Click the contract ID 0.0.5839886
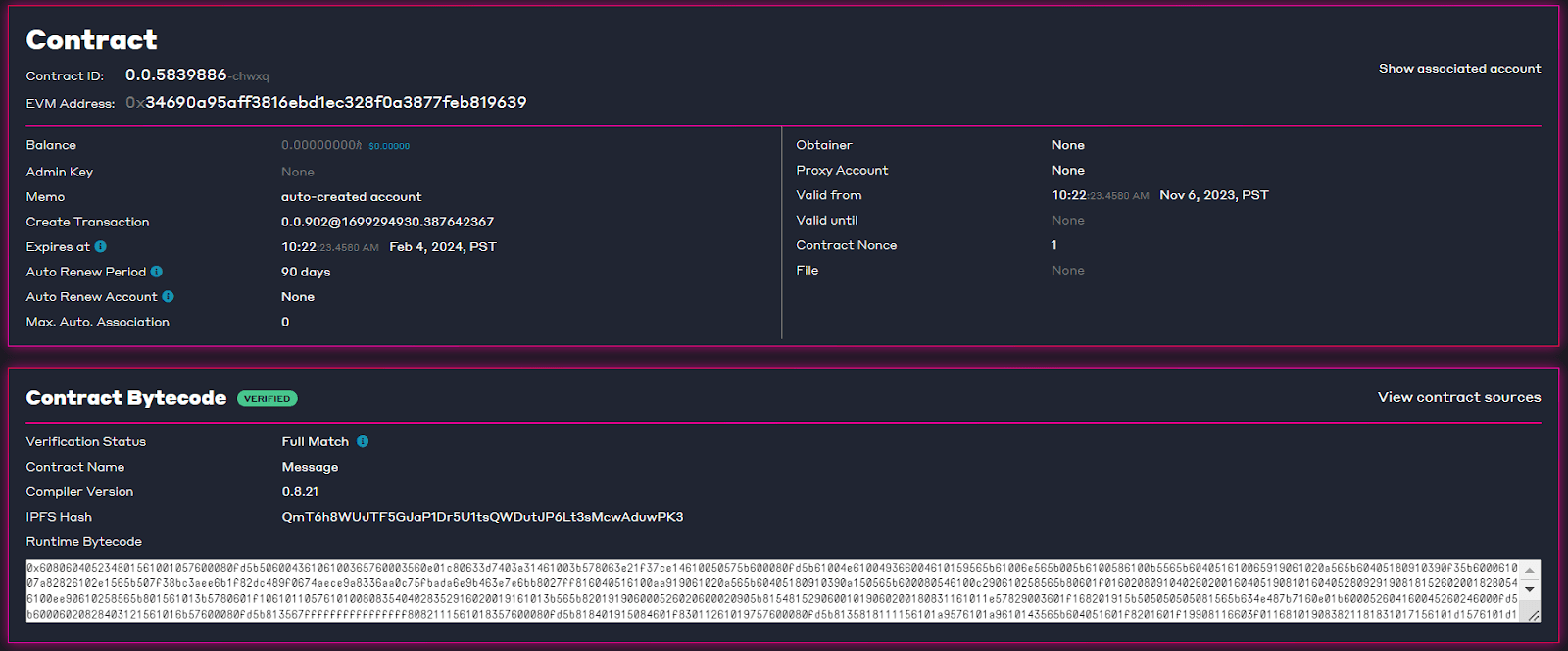The image size is (1568, 651). [x=175, y=75]
